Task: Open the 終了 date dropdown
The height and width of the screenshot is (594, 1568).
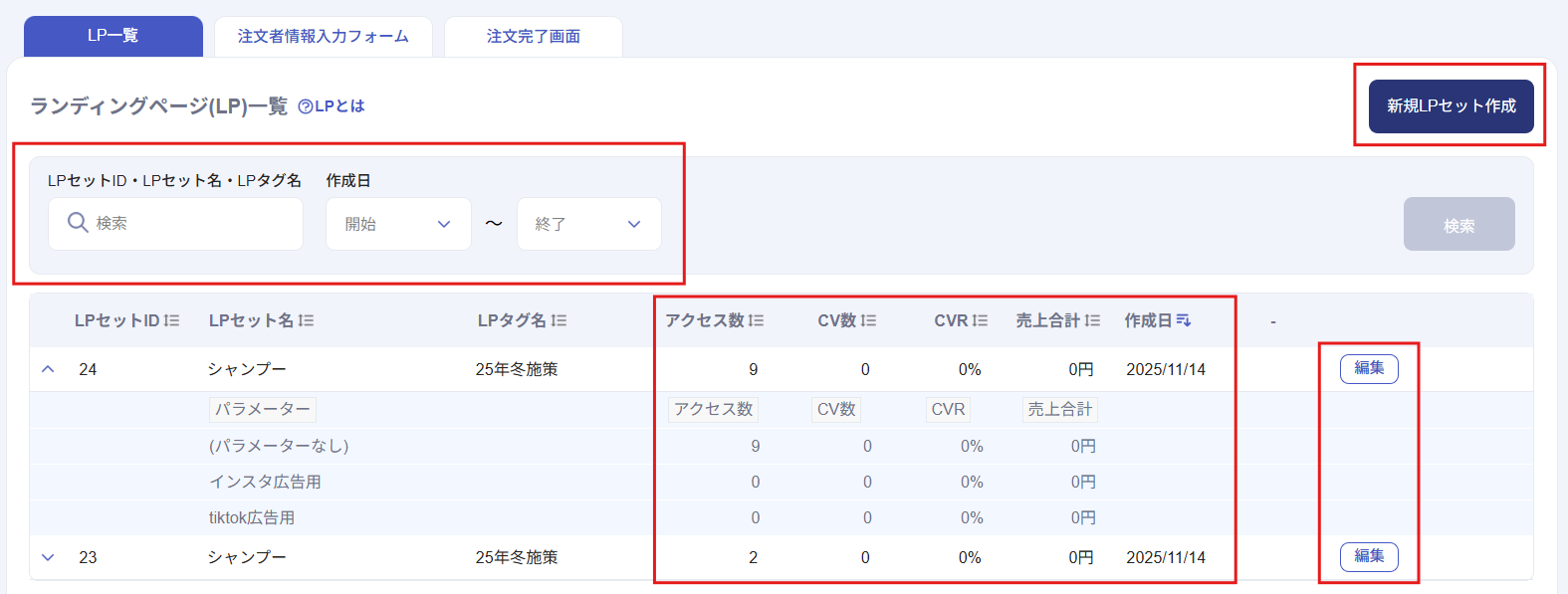Action: pyautogui.click(x=588, y=224)
